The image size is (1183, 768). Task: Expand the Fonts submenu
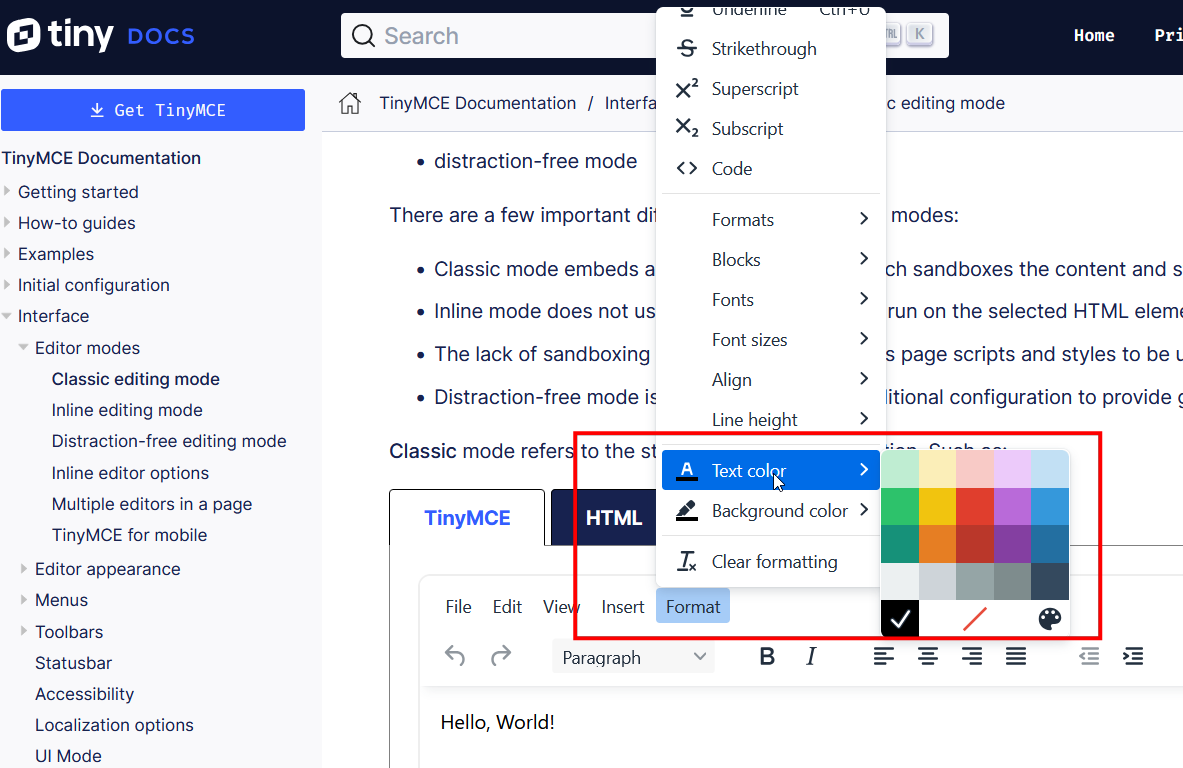771,300
